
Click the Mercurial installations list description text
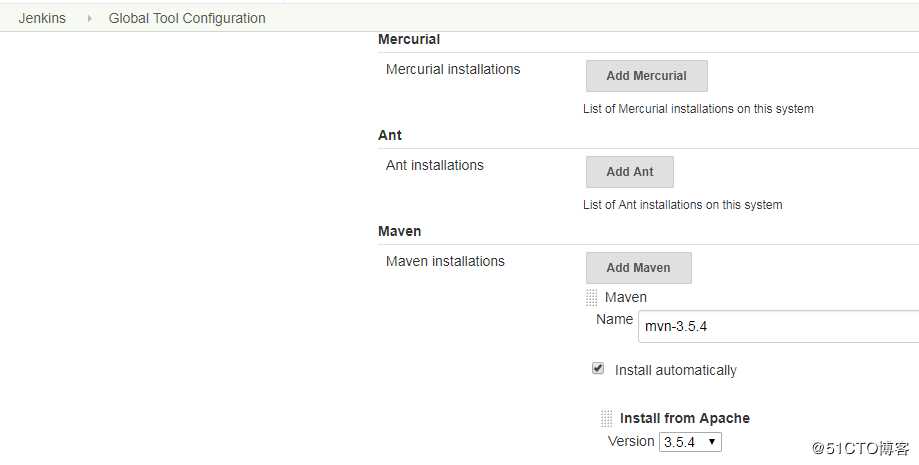click(698, 108)
